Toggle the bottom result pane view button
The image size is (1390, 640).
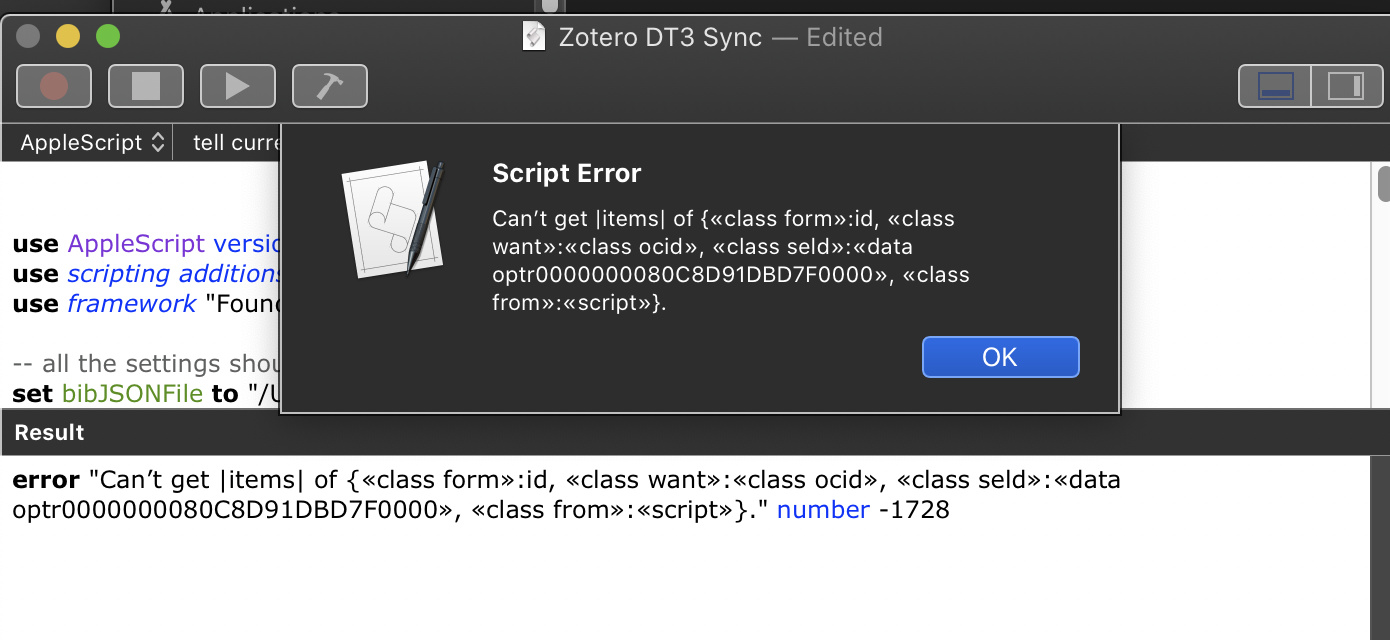coord(1275,86)
